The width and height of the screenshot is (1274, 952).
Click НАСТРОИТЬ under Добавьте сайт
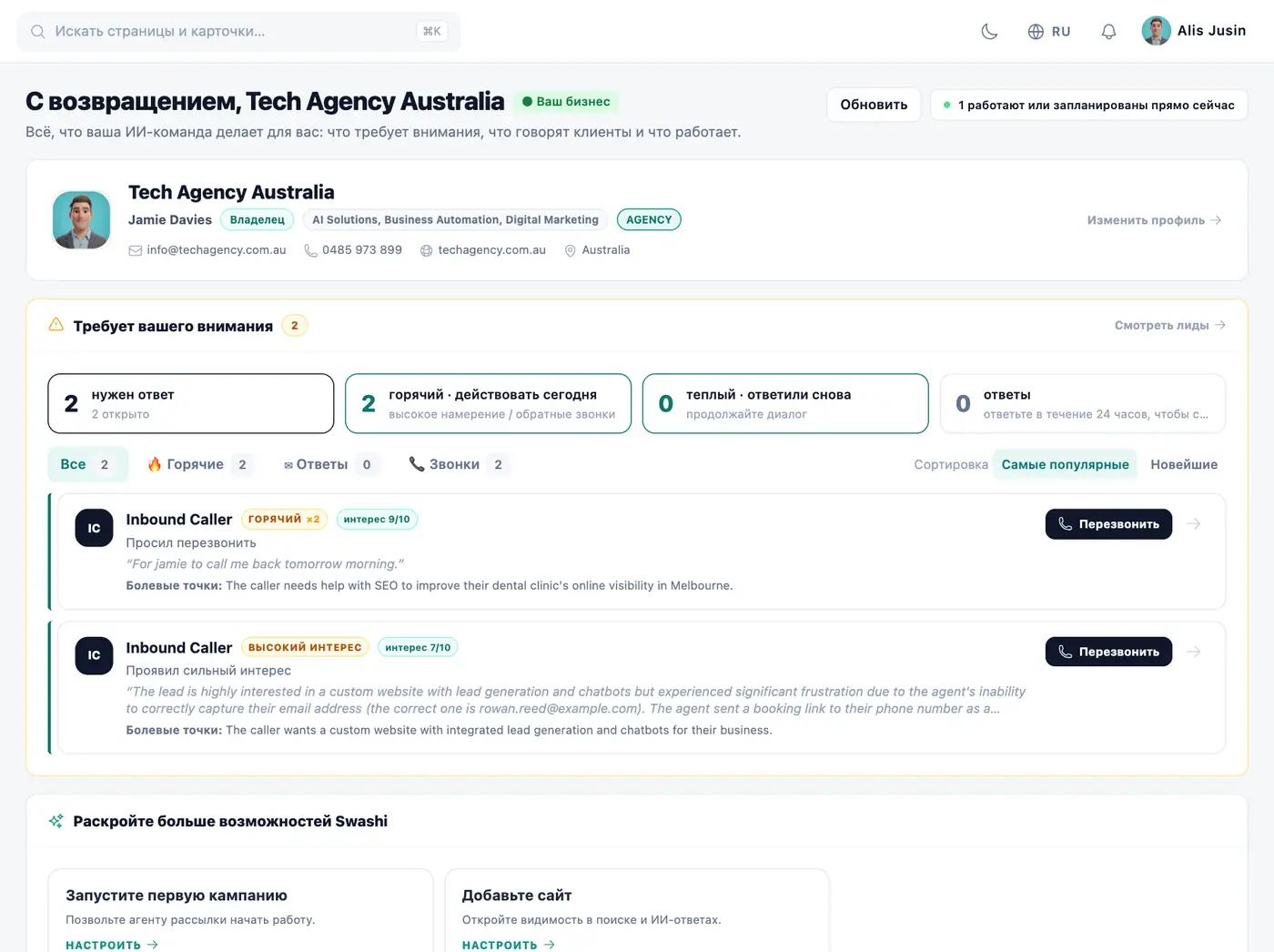(509, 945)
